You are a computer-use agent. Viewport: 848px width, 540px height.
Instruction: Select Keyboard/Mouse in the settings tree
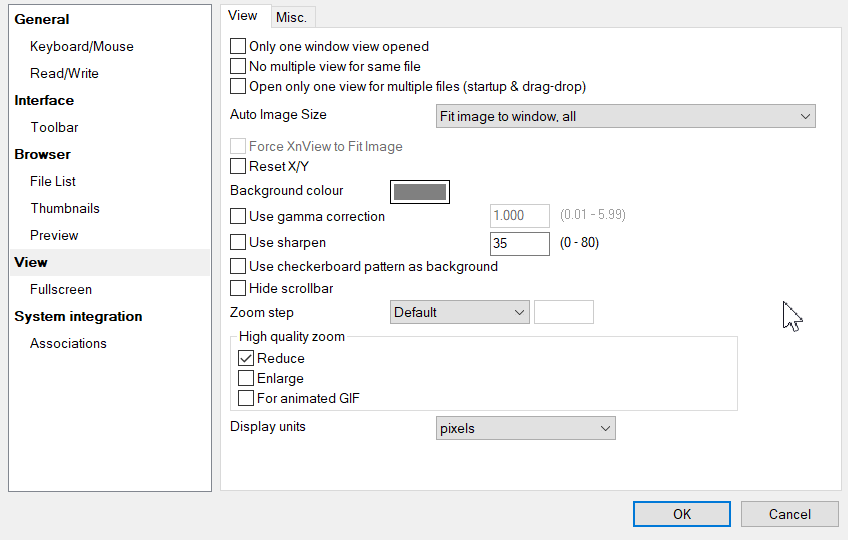(81, 47)
